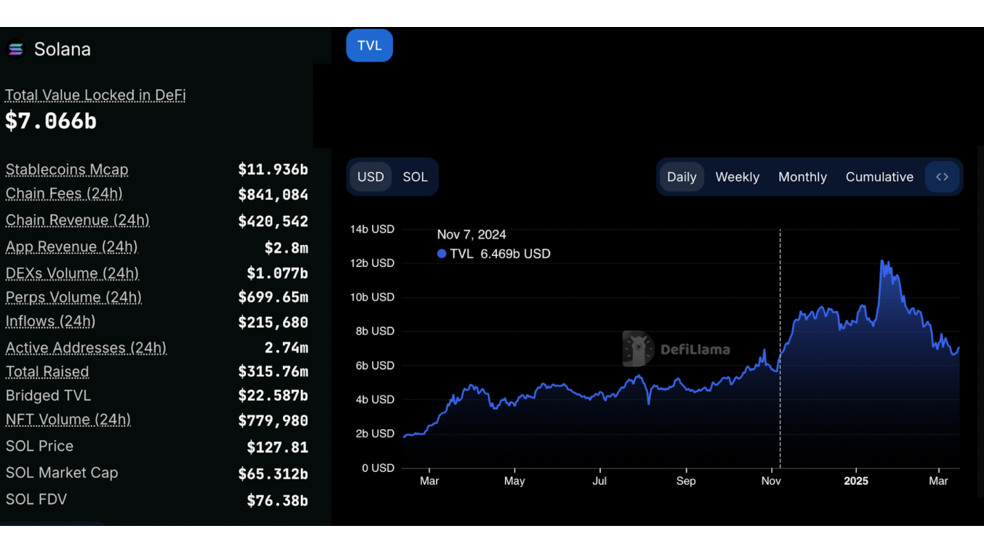Open the NFT Volume (24h) link
The height and width of the screenshot is (554, 984).
(x=68, y=419)
